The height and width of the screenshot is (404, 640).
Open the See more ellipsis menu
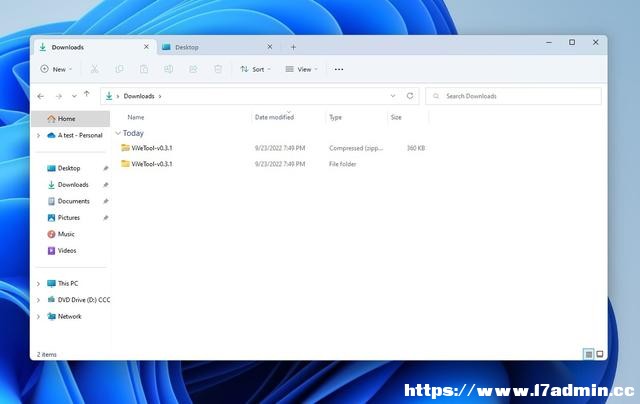coord(339,69)
